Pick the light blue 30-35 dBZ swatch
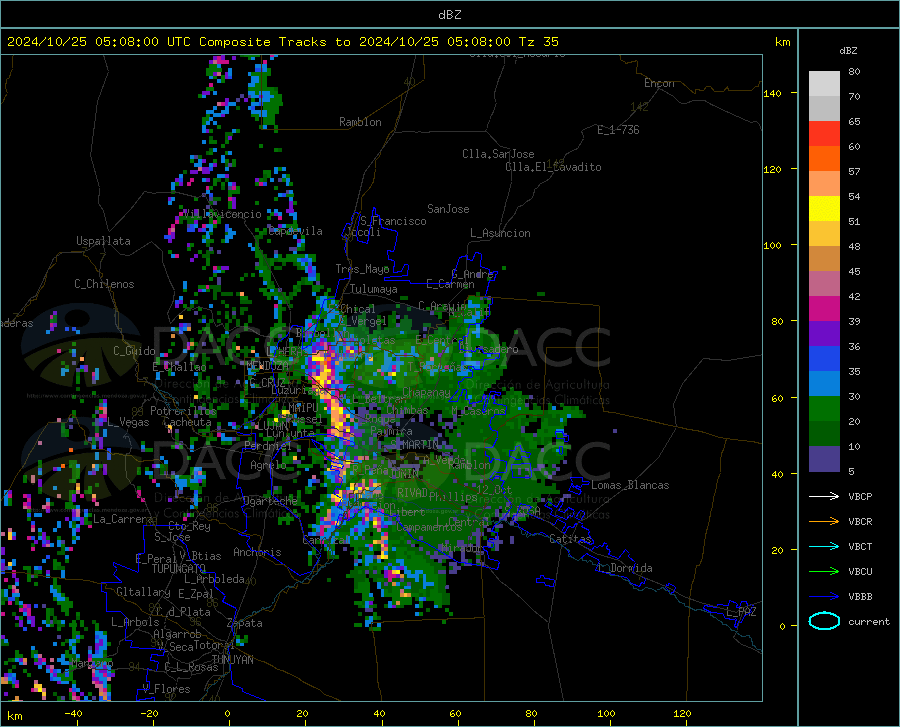This screenshot has height=727, width=900. coord(824,384)
